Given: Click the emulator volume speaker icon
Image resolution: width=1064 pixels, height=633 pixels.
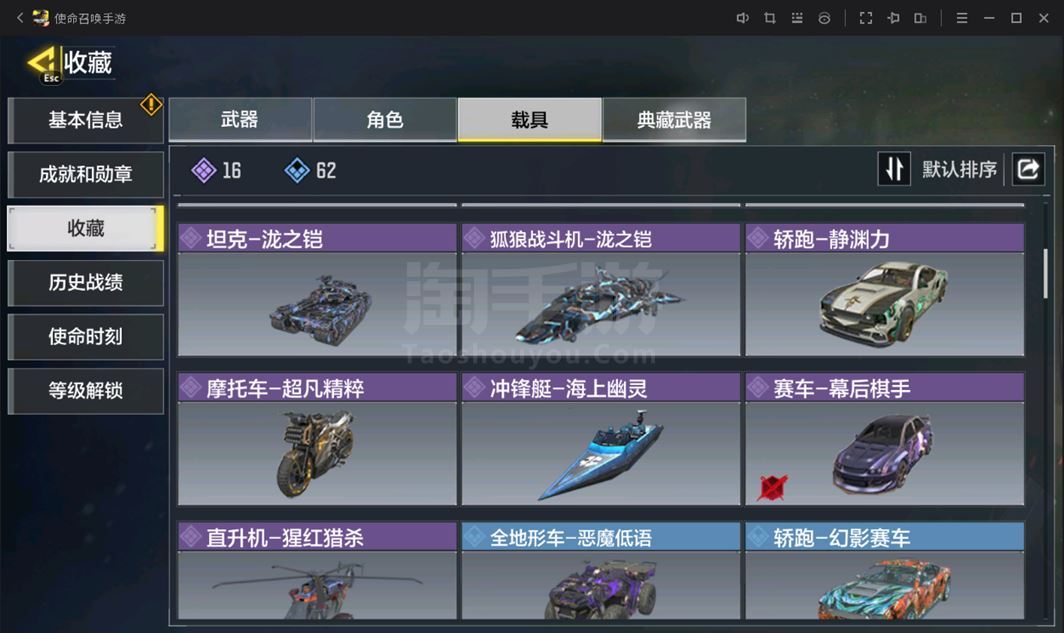Looking at the screenshot, I should click(742, 18).
